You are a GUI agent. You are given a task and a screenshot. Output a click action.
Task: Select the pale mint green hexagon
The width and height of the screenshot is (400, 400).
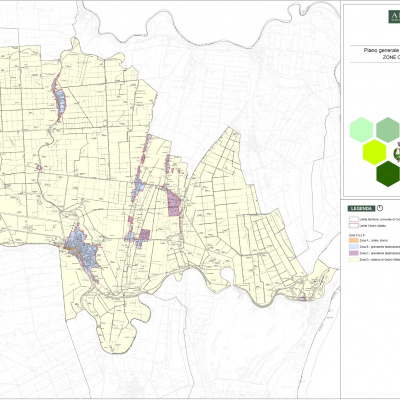tap(361, 130)
